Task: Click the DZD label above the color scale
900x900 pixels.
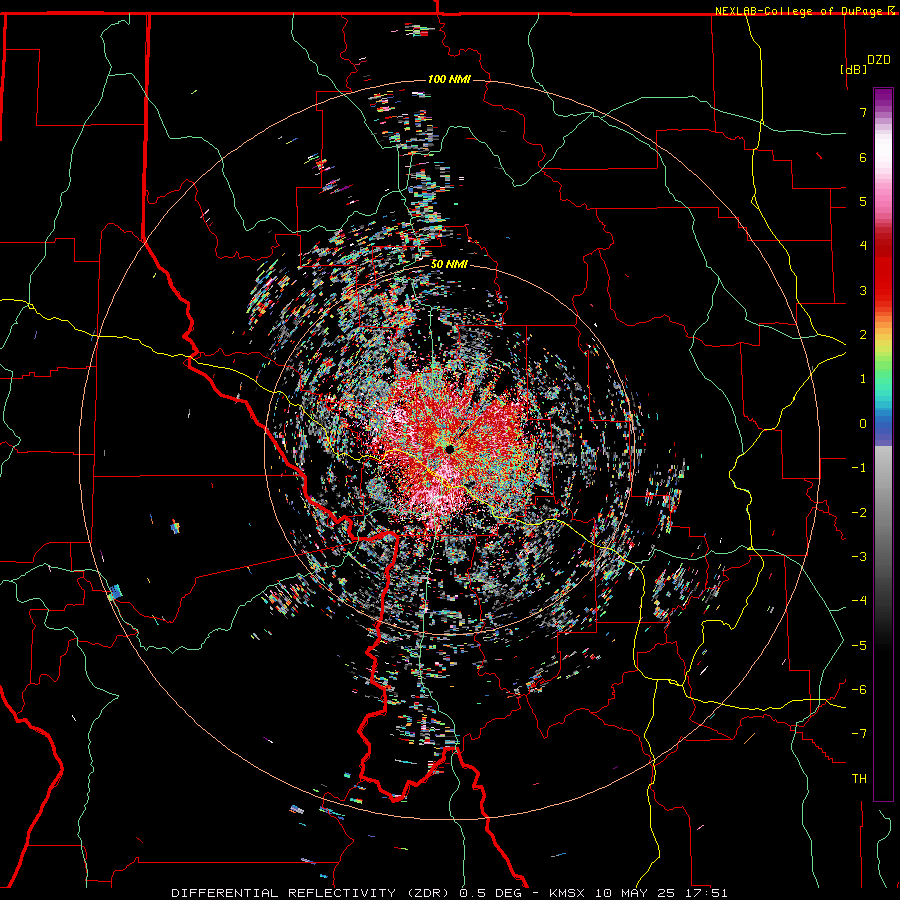Action: [x=879, y=60]
